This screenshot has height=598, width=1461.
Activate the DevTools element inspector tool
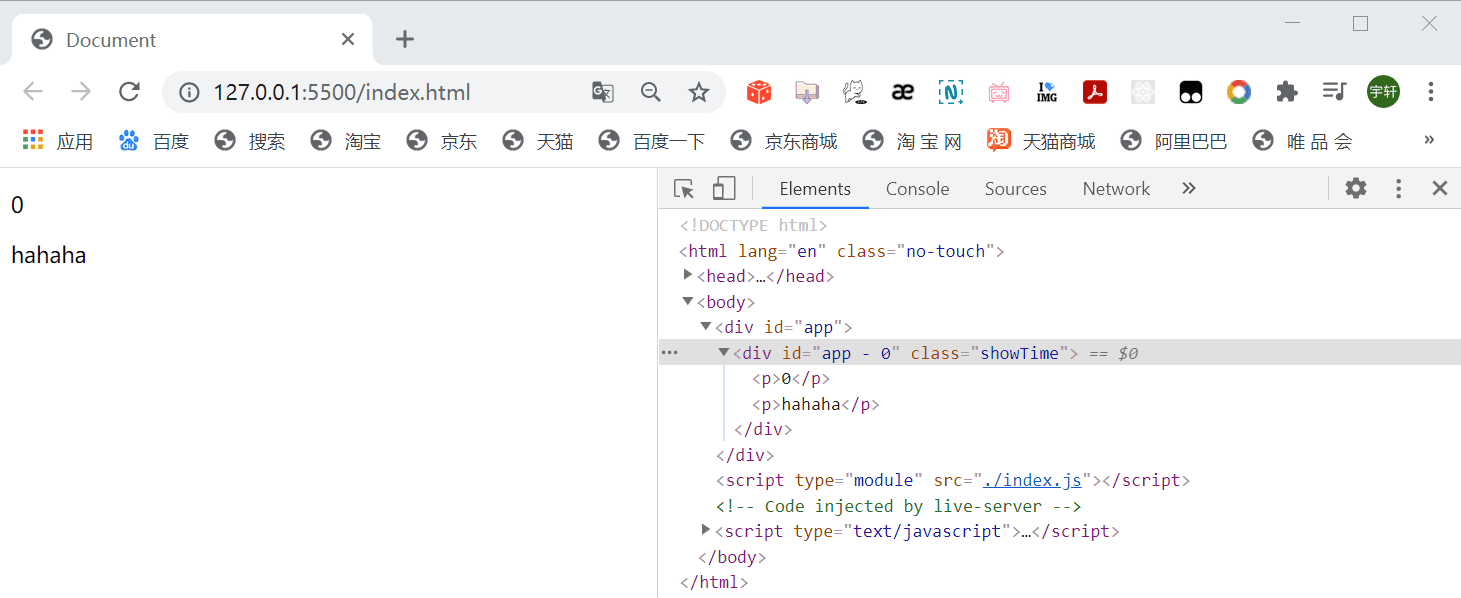(684, 188)
